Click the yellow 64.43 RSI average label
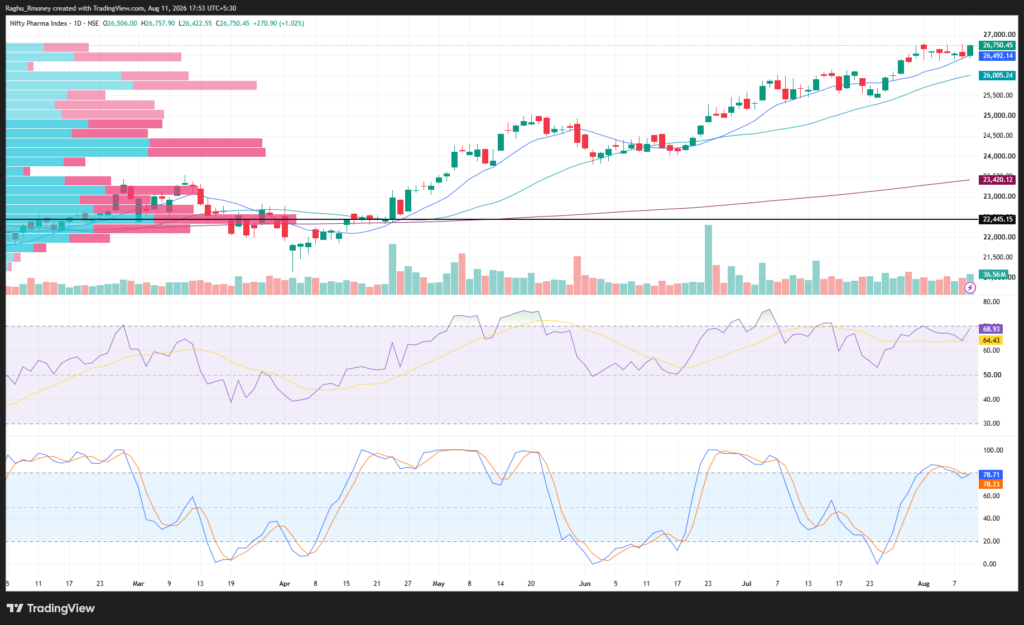The height and width of the screenshot is (625, 1024). [x=991, y=340]
